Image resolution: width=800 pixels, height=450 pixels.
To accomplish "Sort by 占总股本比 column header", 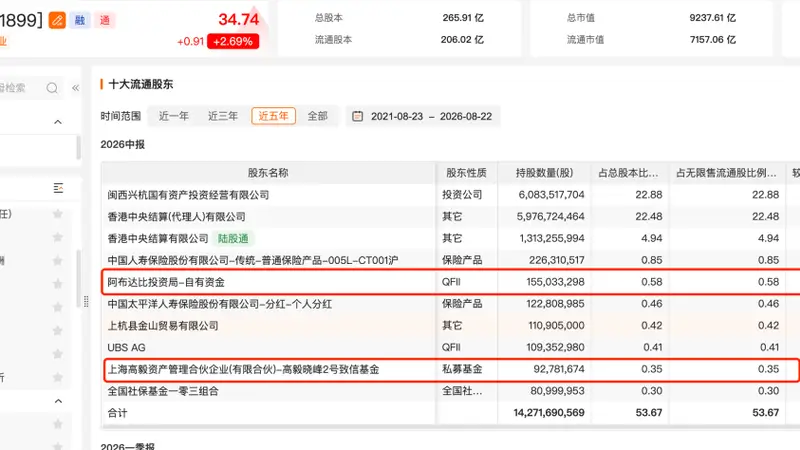I will [x=630, y=173].
